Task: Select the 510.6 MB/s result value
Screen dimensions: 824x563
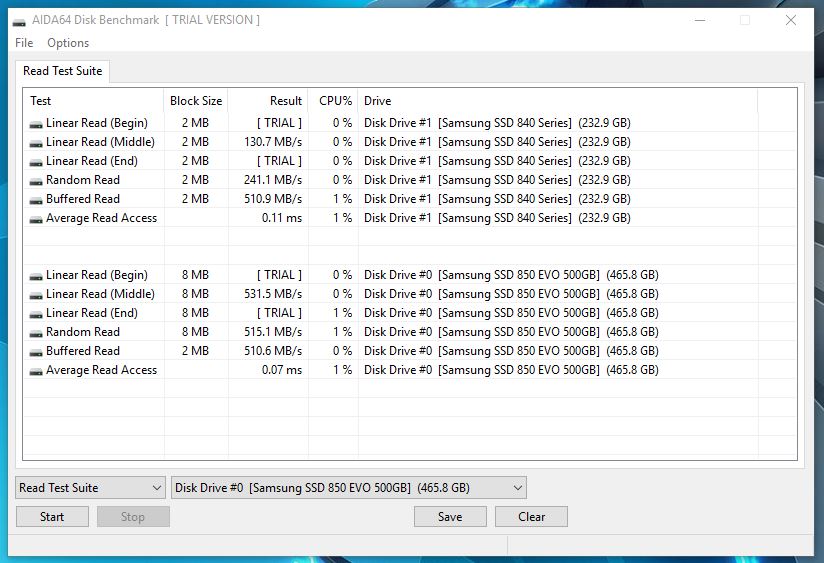Action: [x=273, y=351]
